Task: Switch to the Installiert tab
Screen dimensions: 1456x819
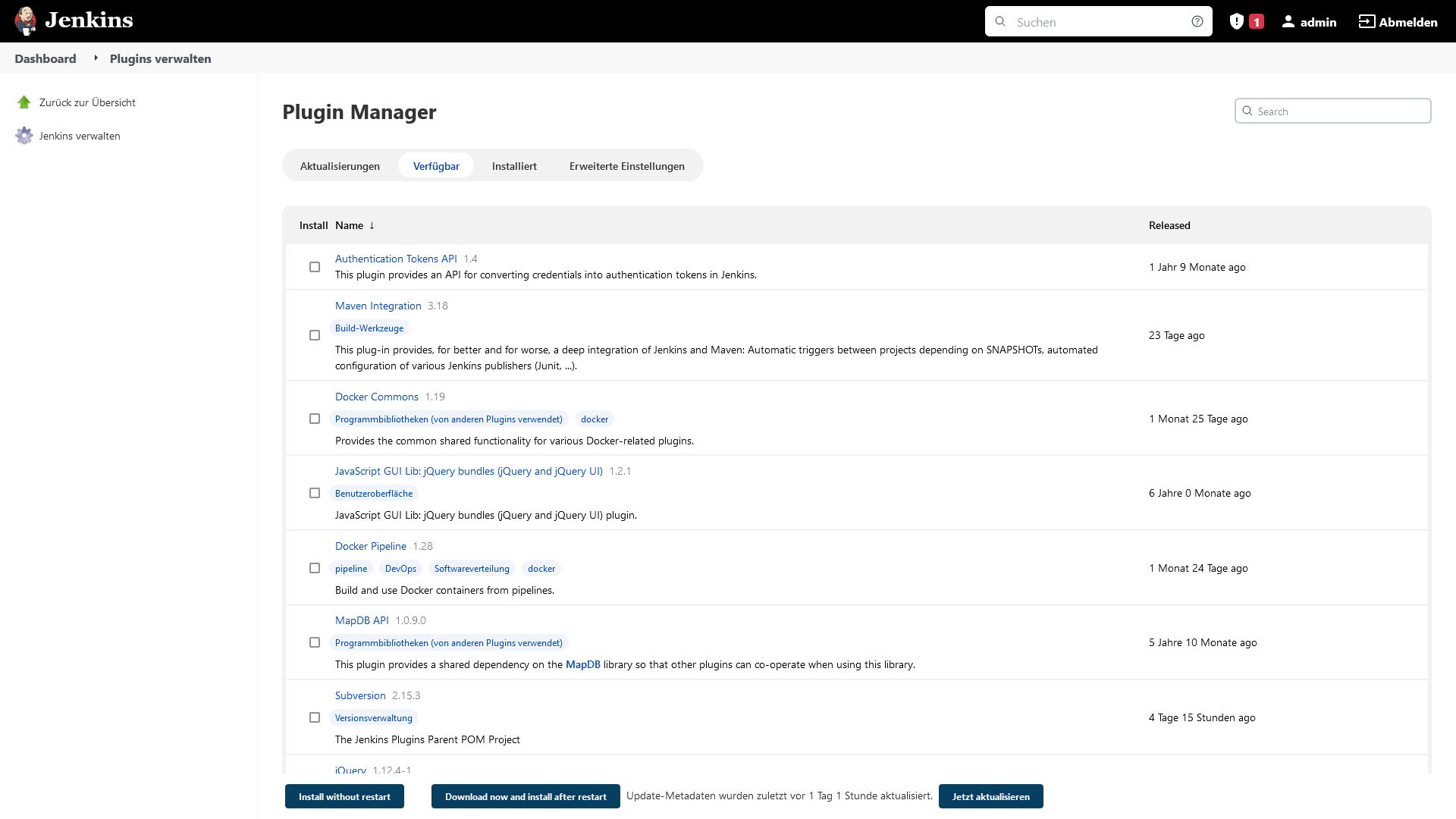Action: click(x=513, y=166)
